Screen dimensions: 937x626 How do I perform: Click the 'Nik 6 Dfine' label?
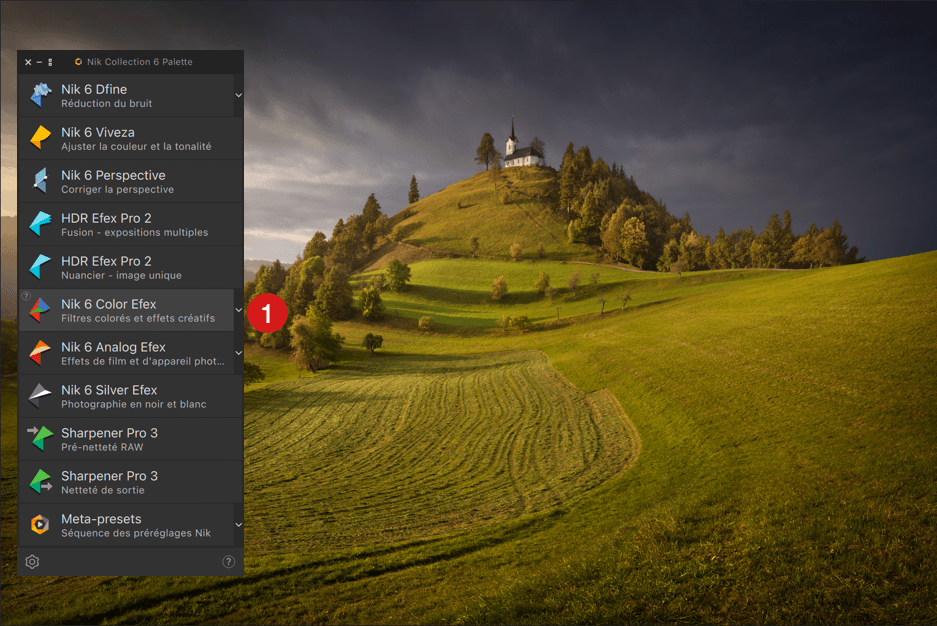[94, 89]
